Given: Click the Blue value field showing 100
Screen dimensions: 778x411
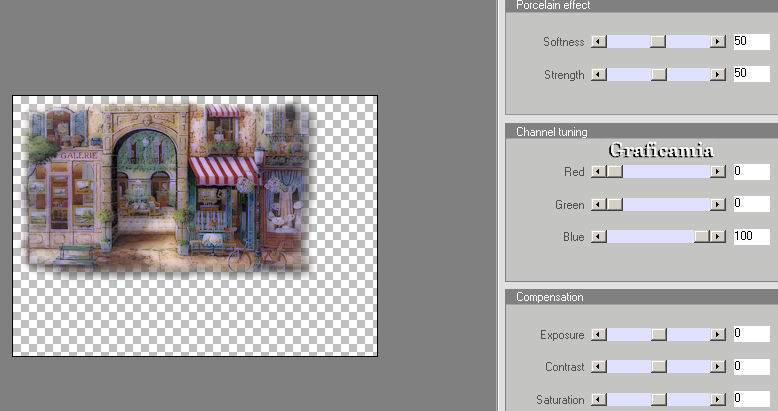Looking at the screenshot, I should click(752, 236).
